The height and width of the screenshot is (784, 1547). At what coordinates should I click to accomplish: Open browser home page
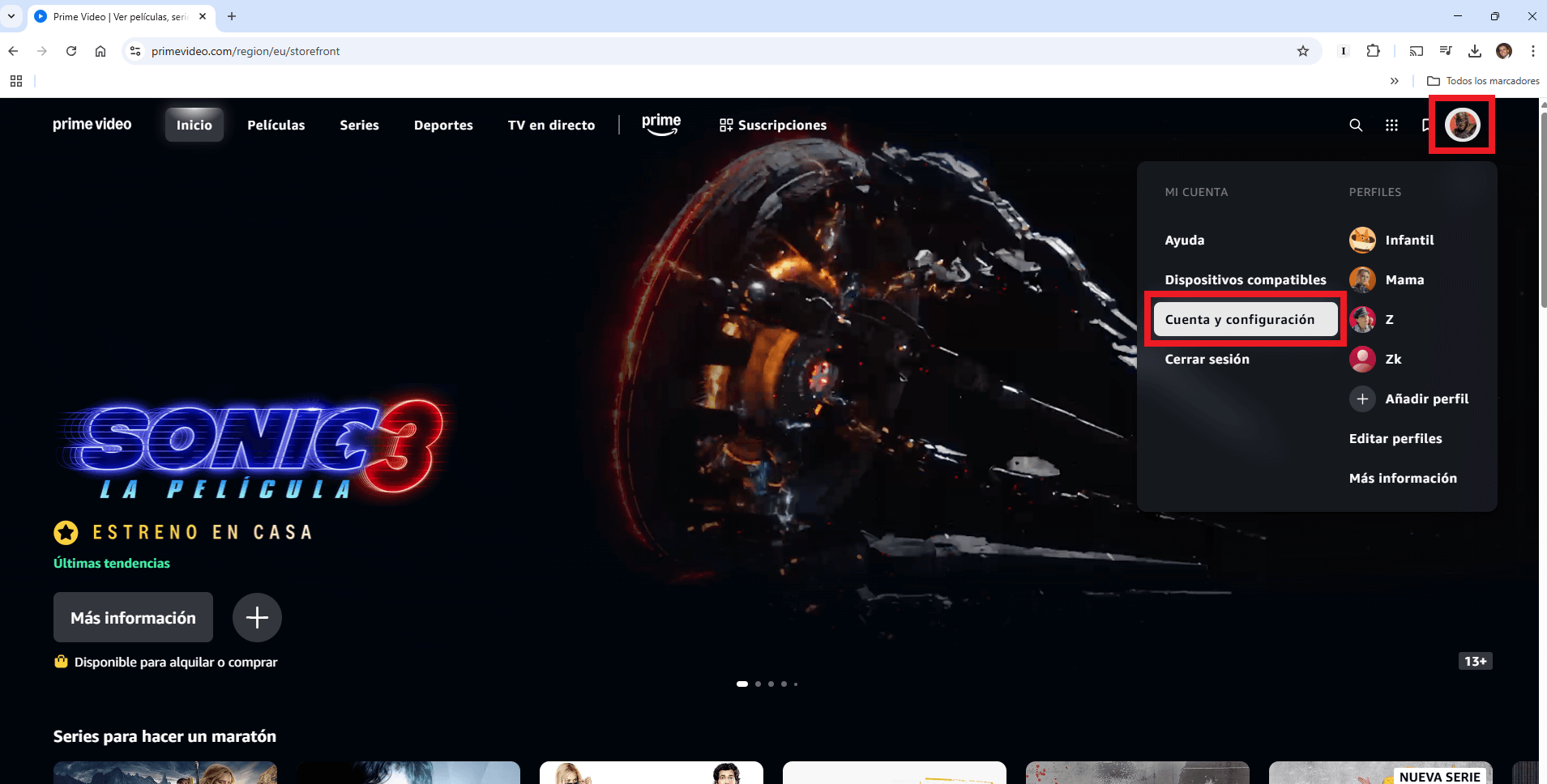click(100, 51)
